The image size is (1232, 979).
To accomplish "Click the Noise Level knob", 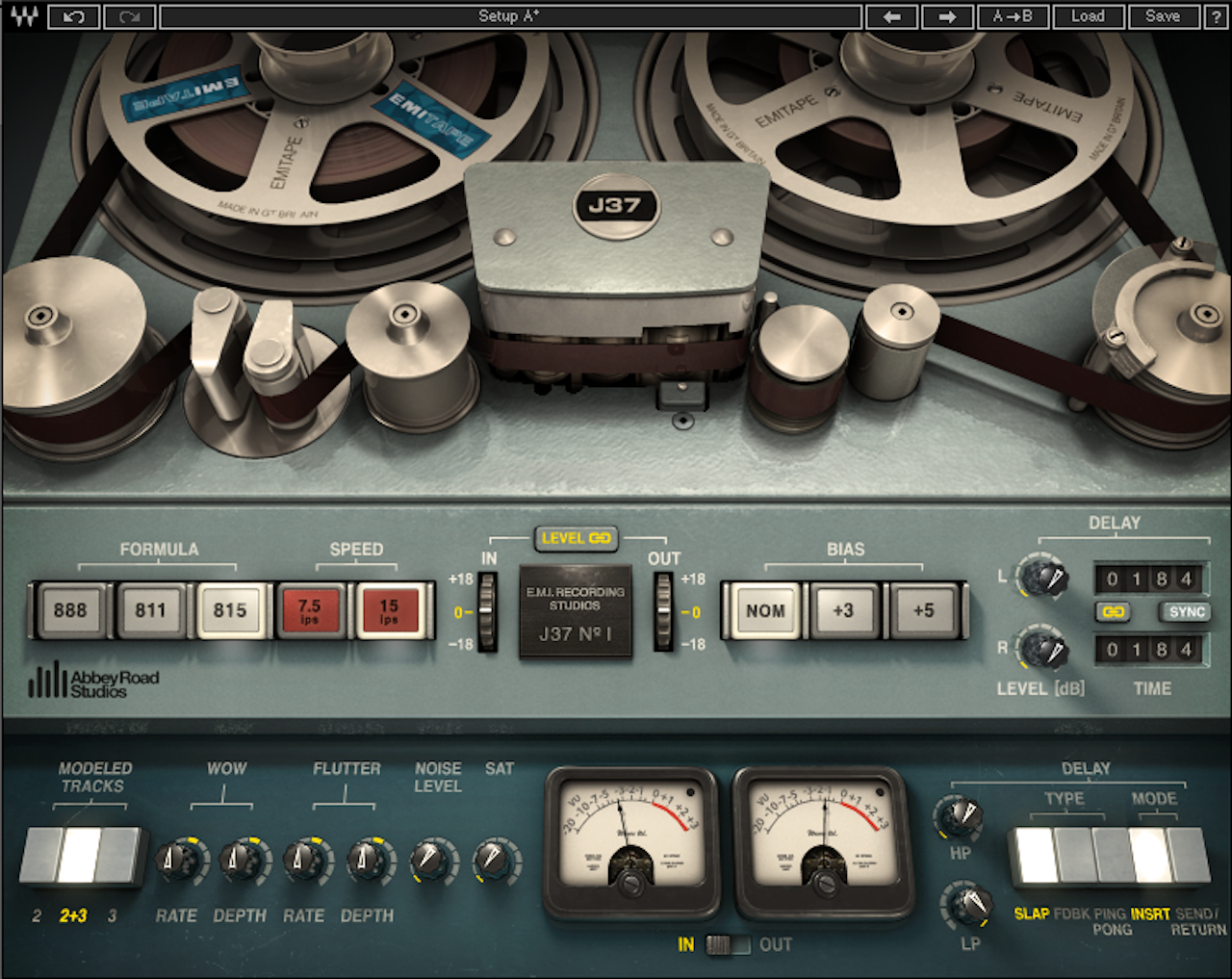I will pos(433,862).
